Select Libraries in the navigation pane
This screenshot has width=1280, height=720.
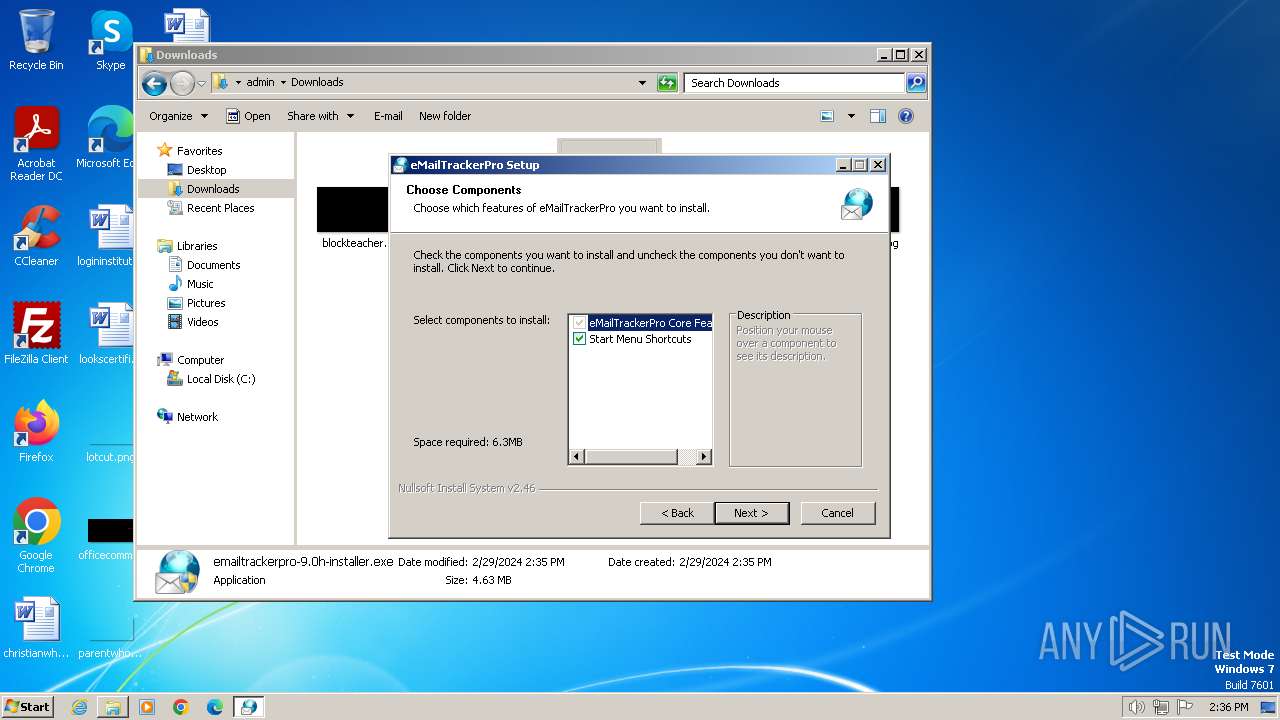click(x=197, y=246)
